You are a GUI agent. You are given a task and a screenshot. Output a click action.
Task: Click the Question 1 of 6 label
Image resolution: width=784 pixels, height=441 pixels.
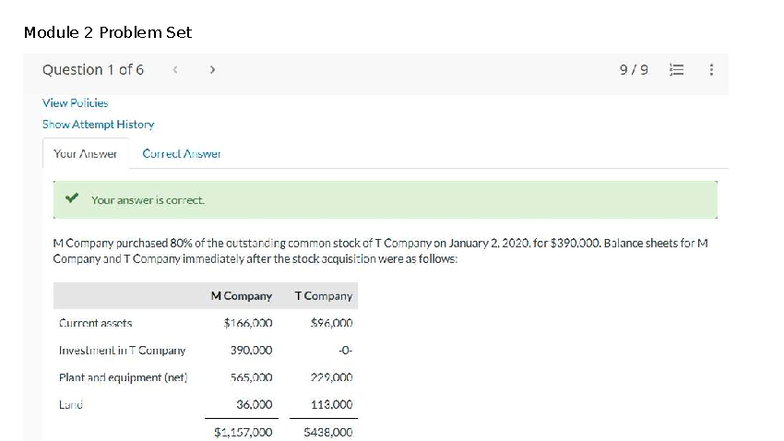point(93,70)
